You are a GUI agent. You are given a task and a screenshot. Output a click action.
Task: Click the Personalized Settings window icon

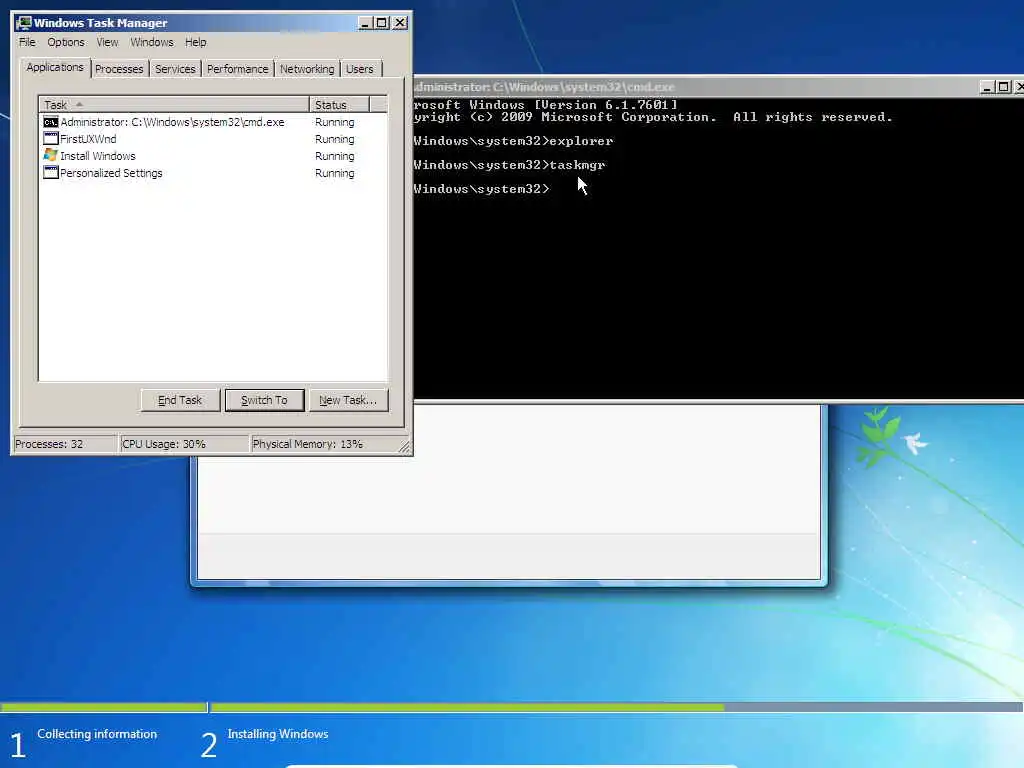pyautogui.click(x=50, y=173)
